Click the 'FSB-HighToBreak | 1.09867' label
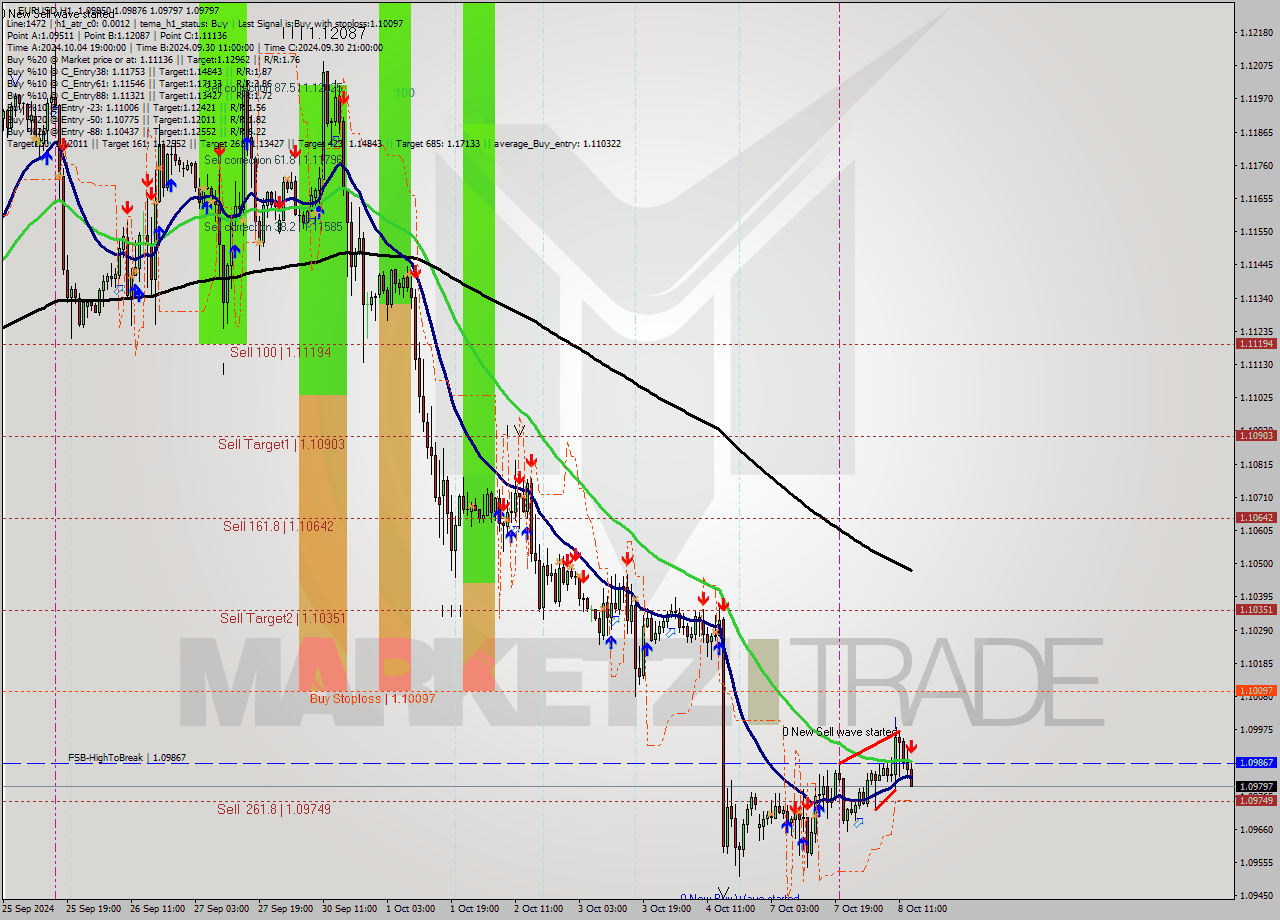This screenshot has height=920, width=1280. click(127, 759)
